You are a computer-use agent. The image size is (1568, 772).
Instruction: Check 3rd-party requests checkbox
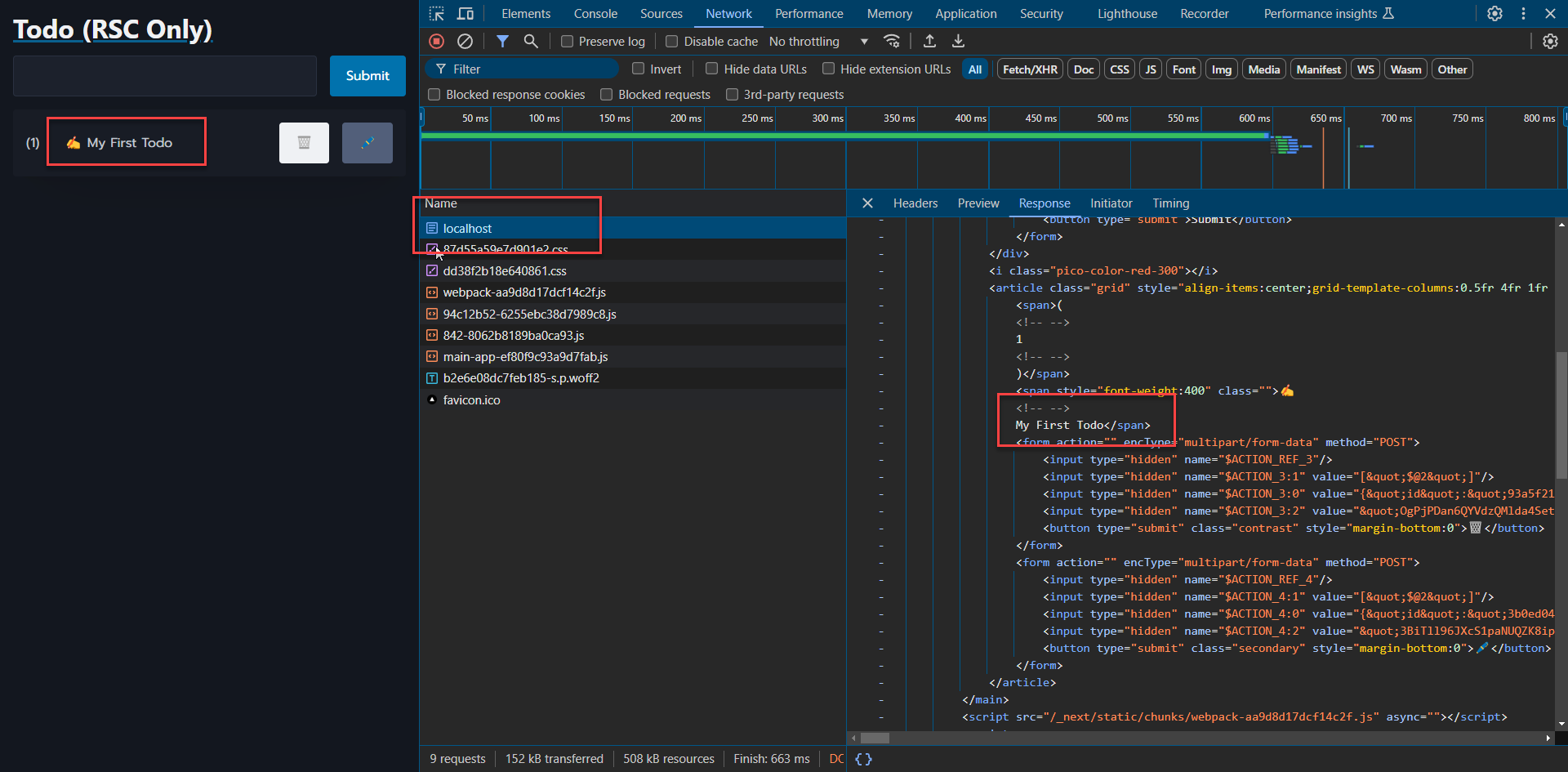pos(733,95)
